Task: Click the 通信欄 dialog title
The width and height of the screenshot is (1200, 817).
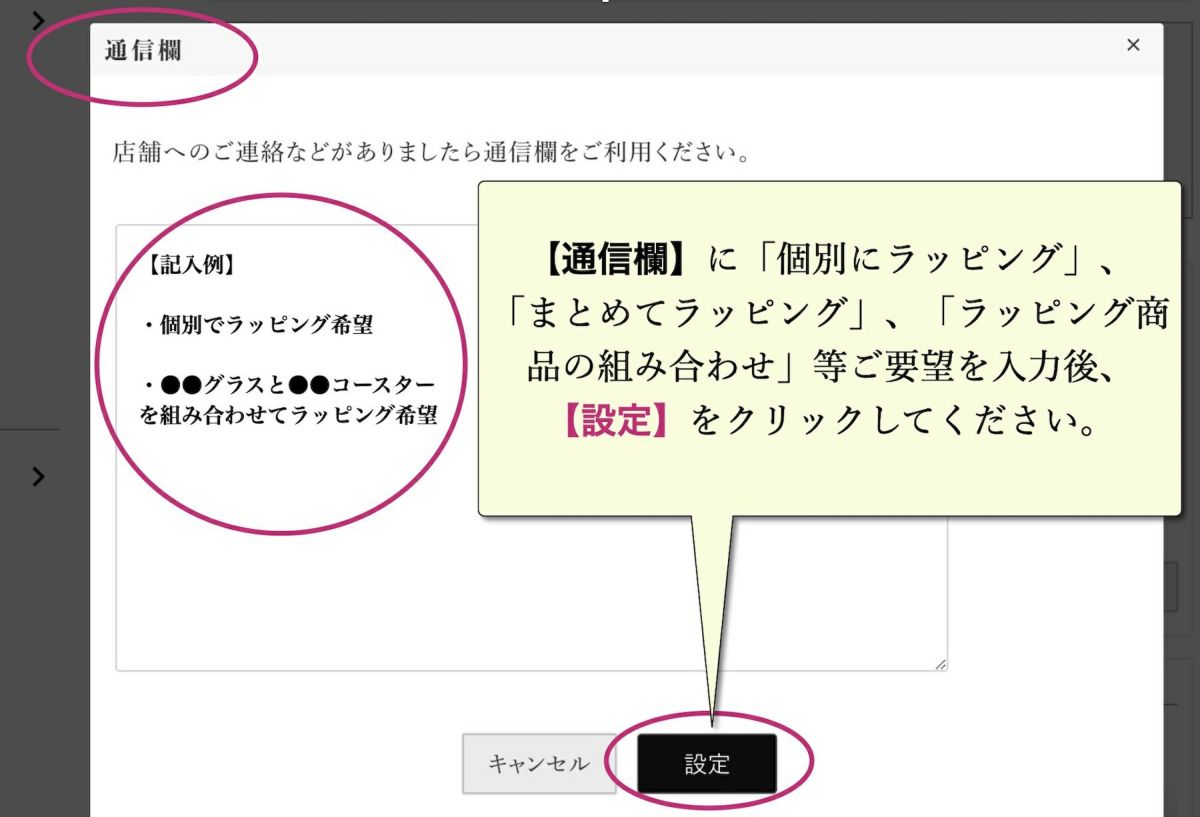Action: tap(143, 51)
